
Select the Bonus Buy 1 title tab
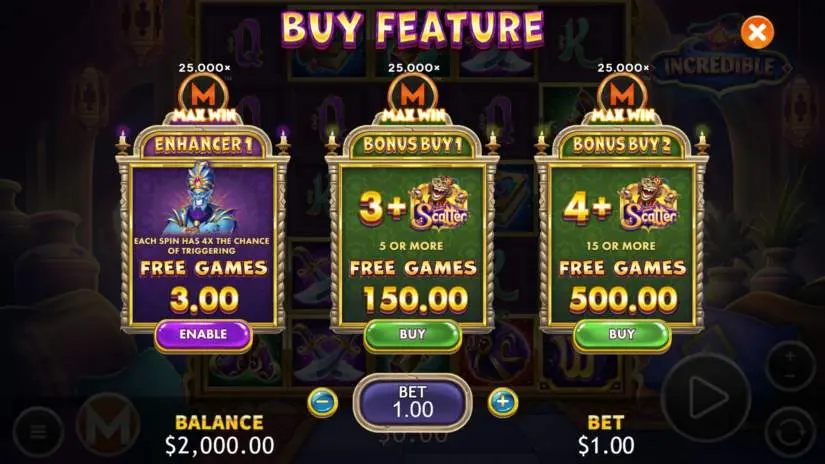412,145
